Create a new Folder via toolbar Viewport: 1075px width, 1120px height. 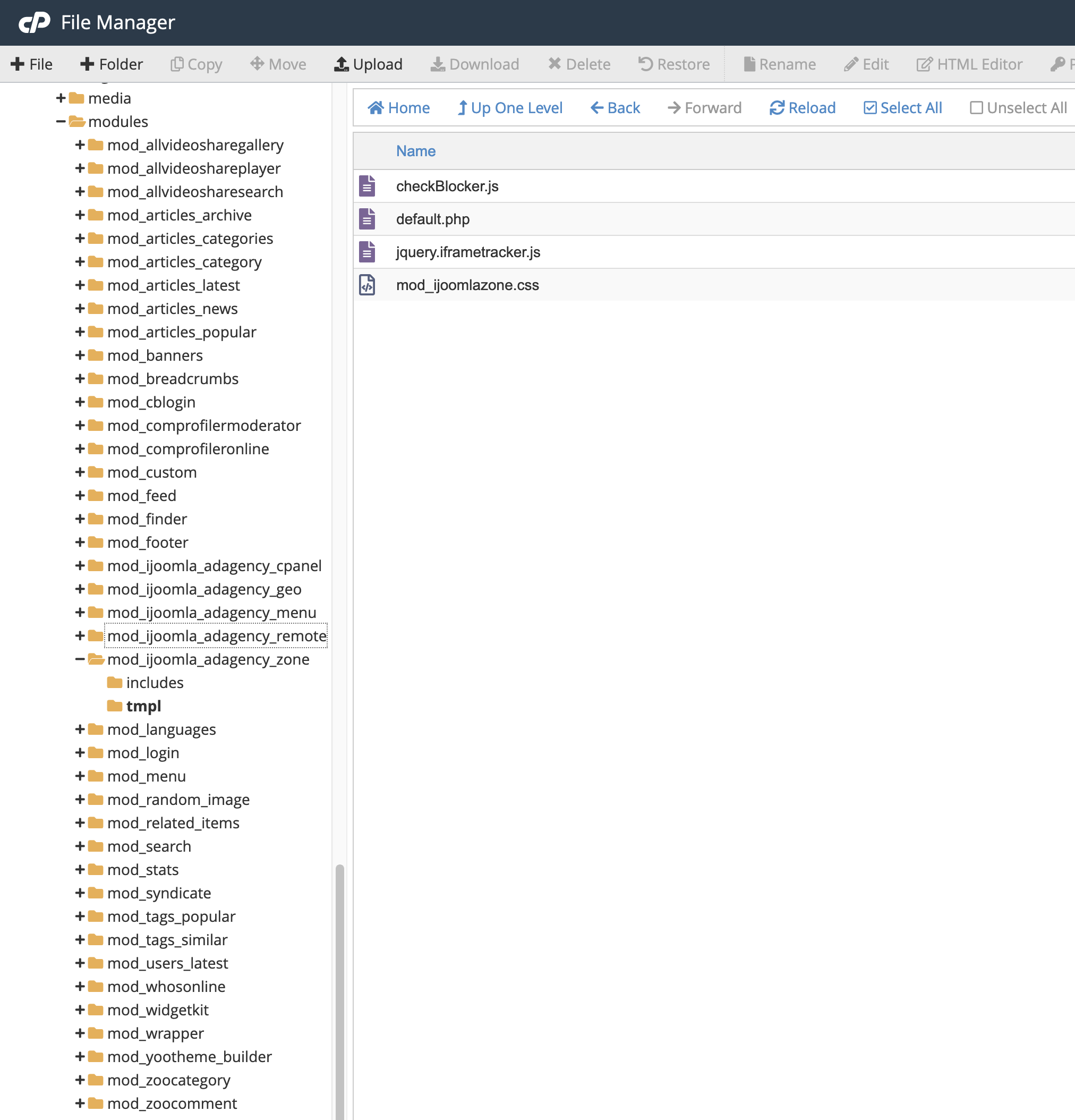[112, 64]
